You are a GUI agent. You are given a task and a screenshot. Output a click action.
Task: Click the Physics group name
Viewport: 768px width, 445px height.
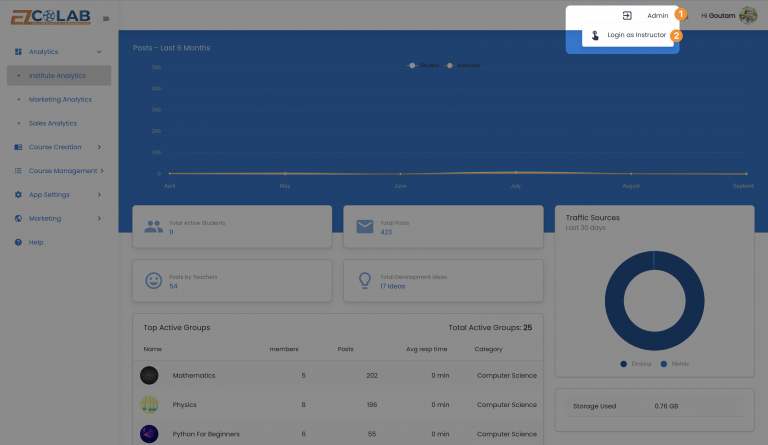pos(184,405)
